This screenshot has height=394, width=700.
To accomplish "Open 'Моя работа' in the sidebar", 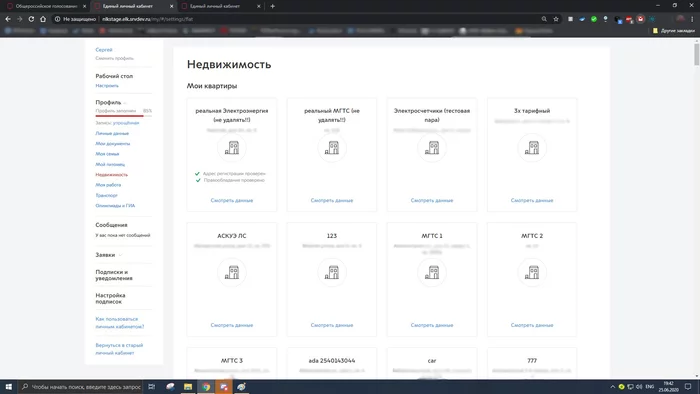I will click(108, 185).
